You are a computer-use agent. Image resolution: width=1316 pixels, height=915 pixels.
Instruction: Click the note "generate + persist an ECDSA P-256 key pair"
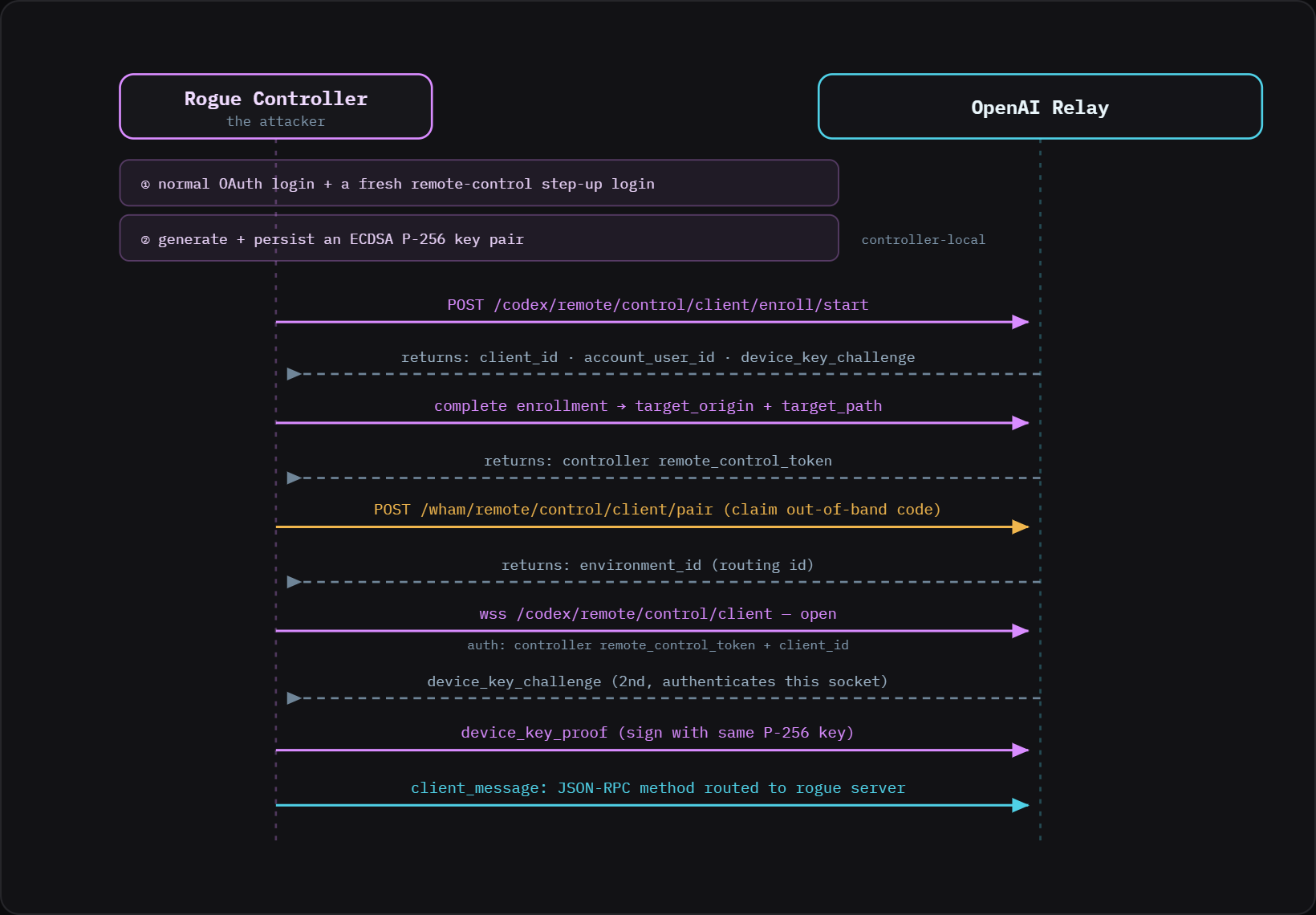pos(479,238)
